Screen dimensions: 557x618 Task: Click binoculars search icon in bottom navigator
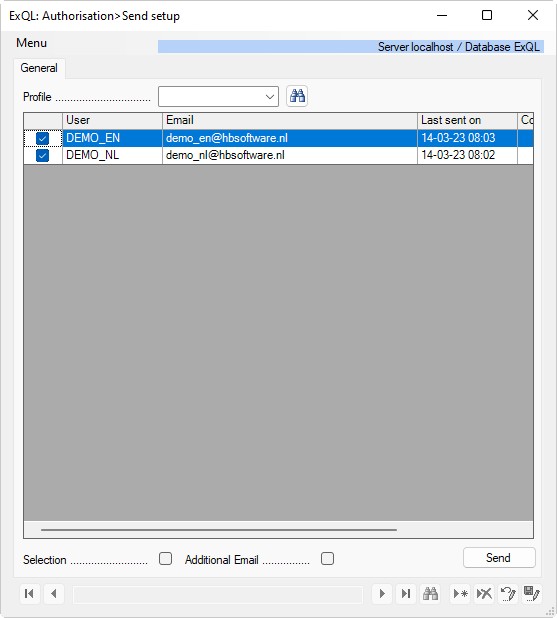430,594
